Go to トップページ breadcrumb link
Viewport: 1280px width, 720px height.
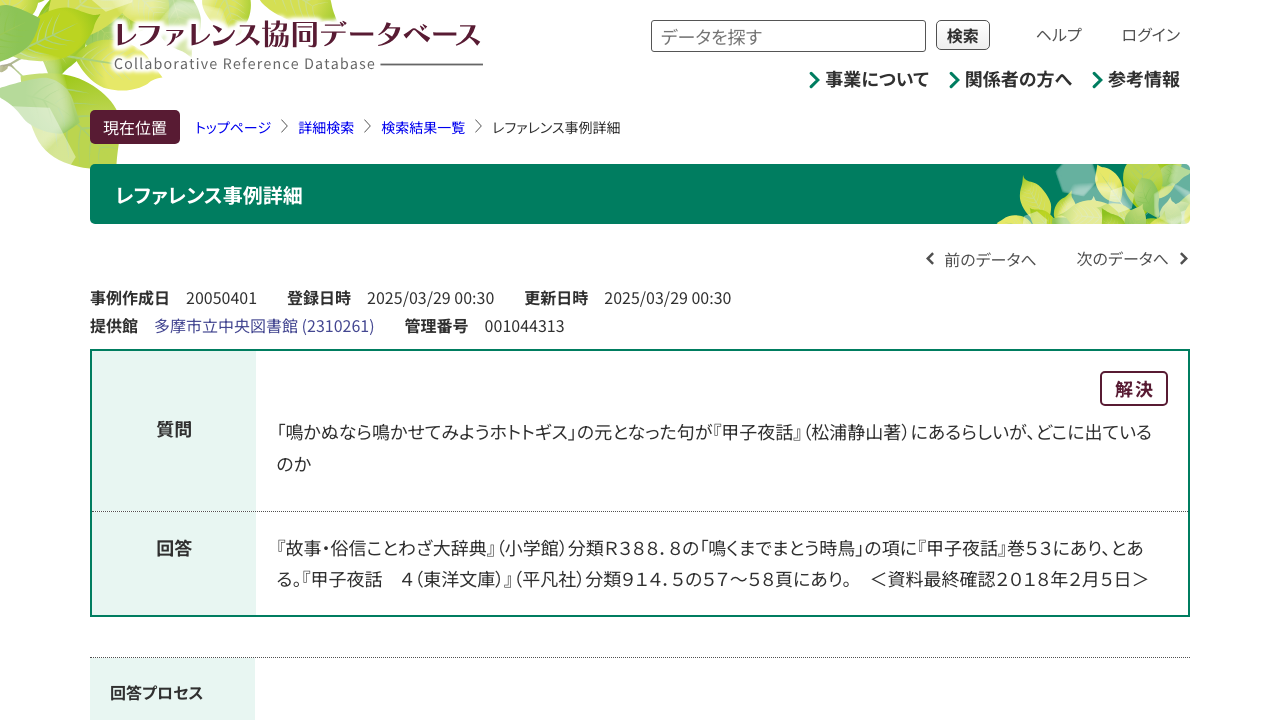232,128
